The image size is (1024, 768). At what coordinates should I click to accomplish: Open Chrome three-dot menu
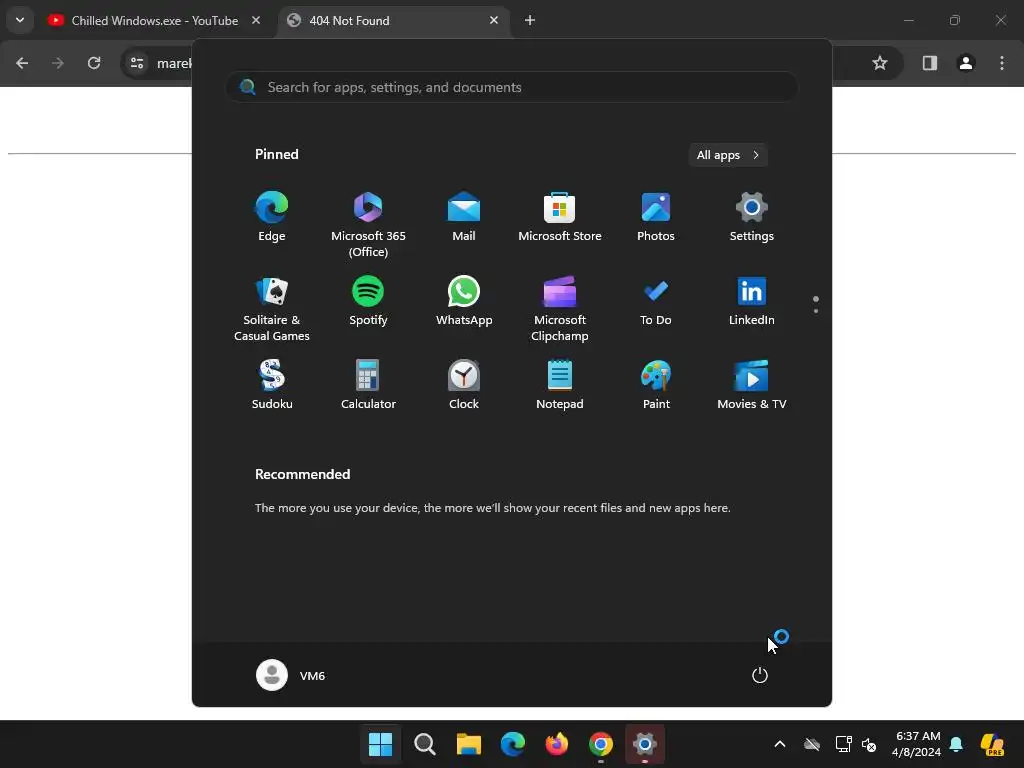pyautogui.click(x=1002, y=63)
